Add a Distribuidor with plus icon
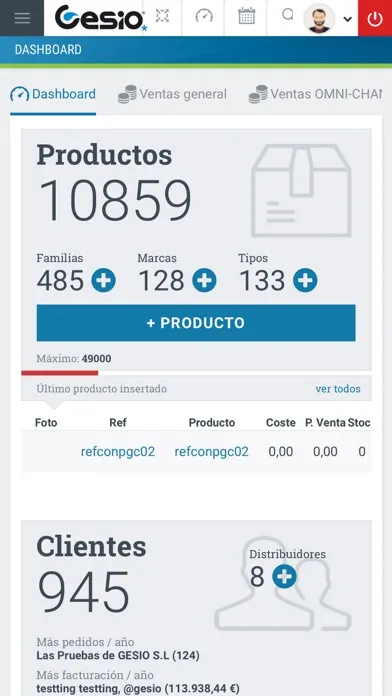Viewport: 392px width, 696px height. (x=284, y=576)
